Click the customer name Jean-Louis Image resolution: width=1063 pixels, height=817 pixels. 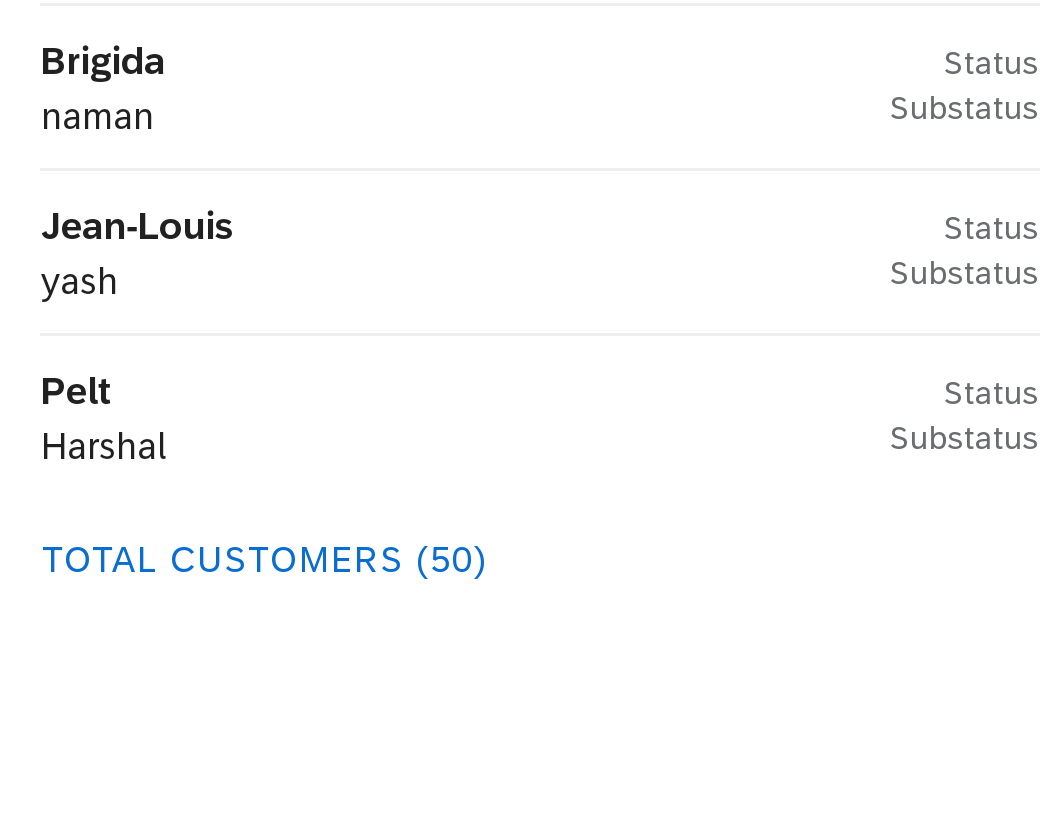[x=137, y=226]
